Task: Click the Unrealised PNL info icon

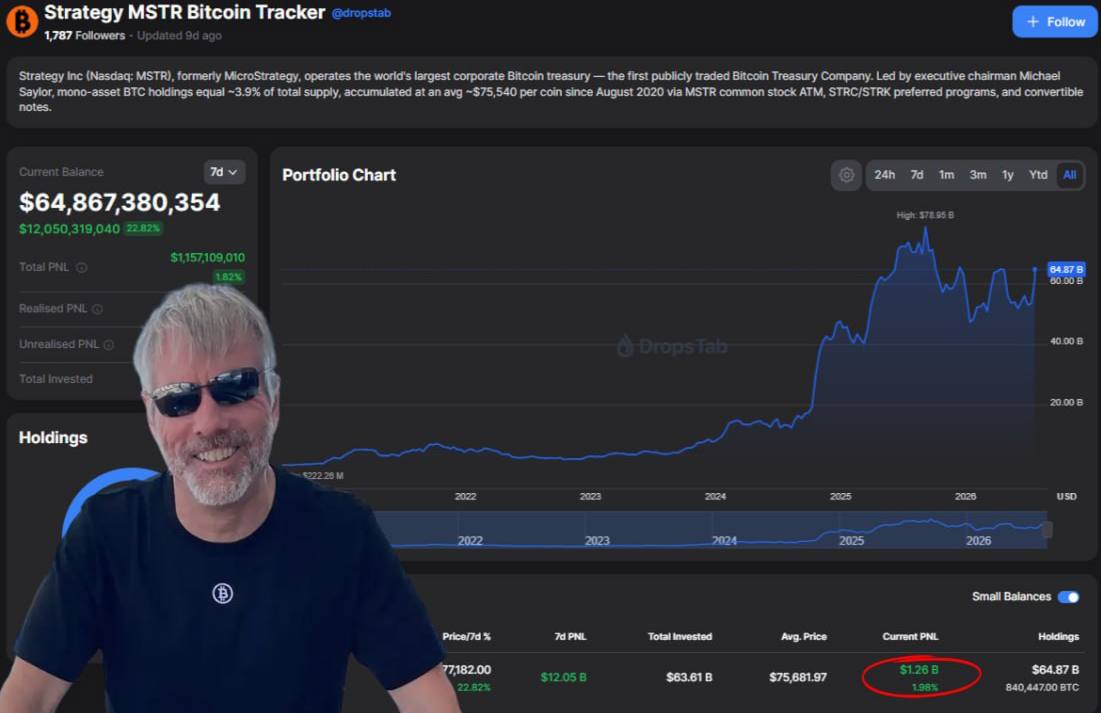Action: tap(109, 345)
